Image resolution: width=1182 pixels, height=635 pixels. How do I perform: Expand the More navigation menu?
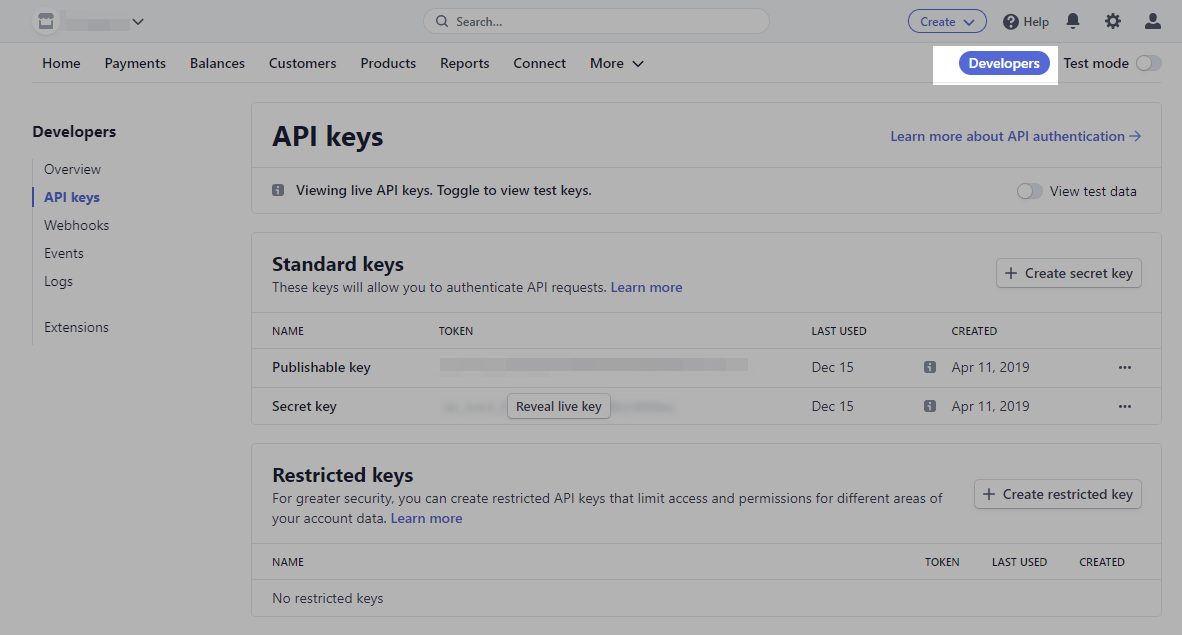click(x=616, y=63)
